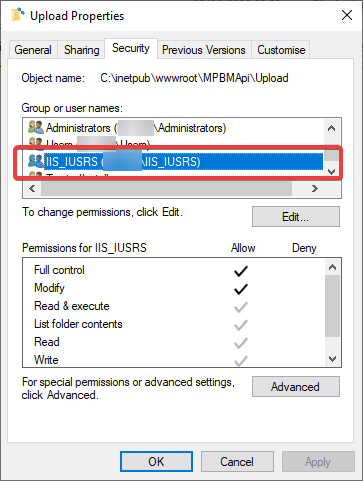This screenshot has height=481, width=363.
Task: Click the Read & execute Allow checkmark
Action: 241,307
